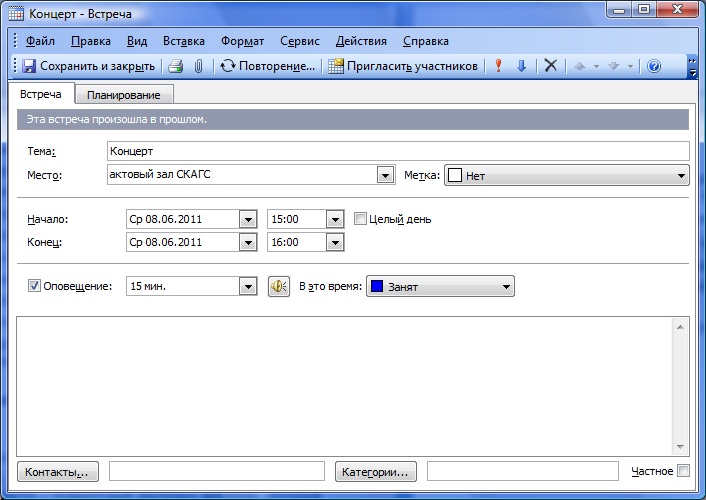Open next item dropdown arrow
706x500 pixels.
(x=630, y=67)
